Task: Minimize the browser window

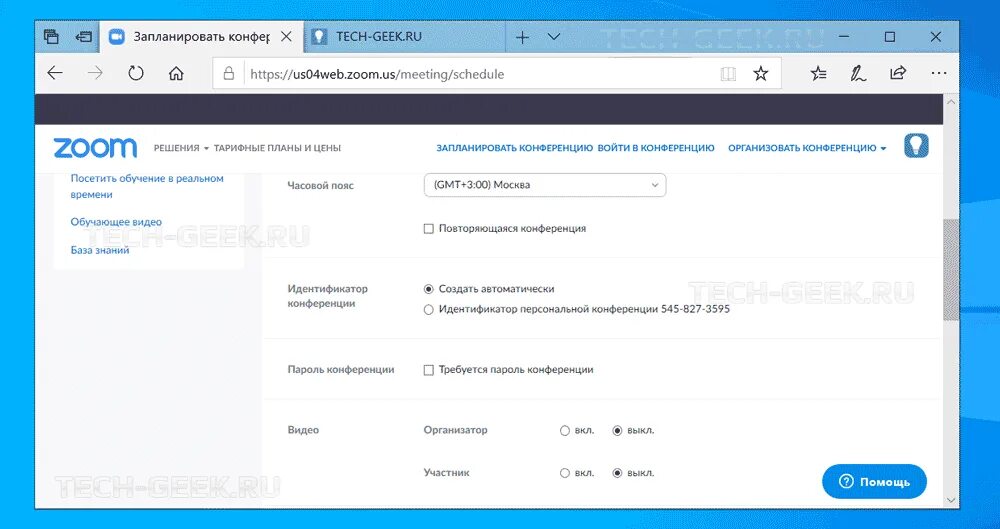Action: click(844, 37)
